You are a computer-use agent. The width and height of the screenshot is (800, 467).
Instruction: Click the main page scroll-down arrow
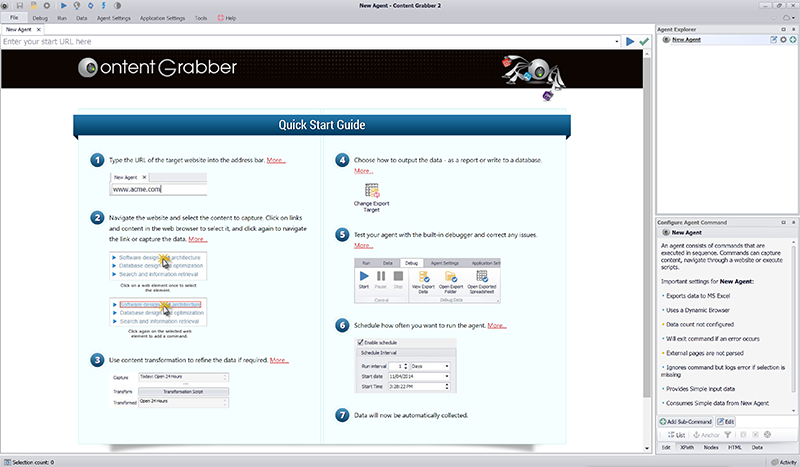647,448
